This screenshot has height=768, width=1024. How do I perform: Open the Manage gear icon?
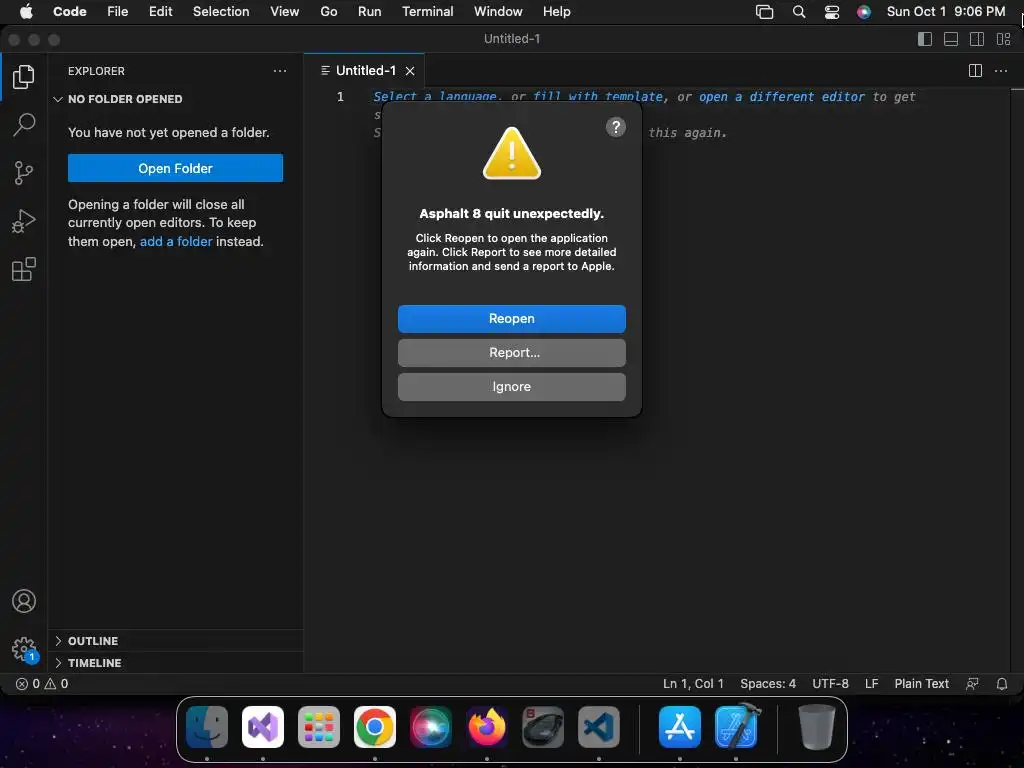[x=24, y=649]
